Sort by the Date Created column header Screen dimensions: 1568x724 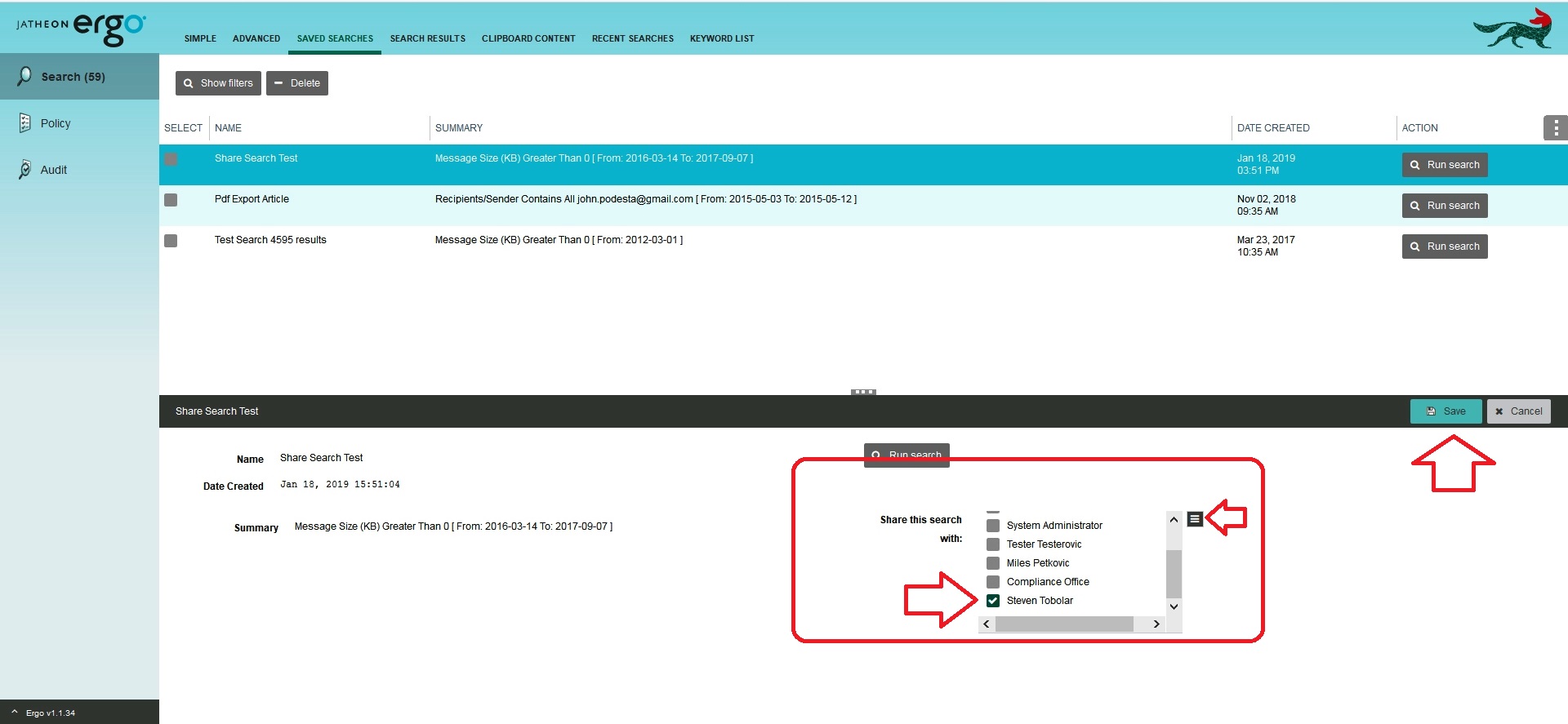[1273, 128]
